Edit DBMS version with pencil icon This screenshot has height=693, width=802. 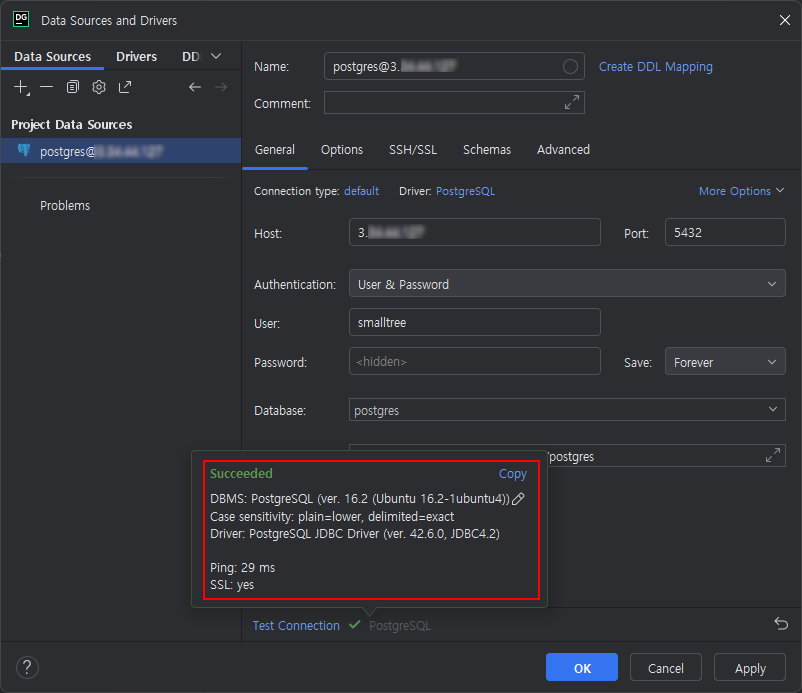[x=518, y=499]
